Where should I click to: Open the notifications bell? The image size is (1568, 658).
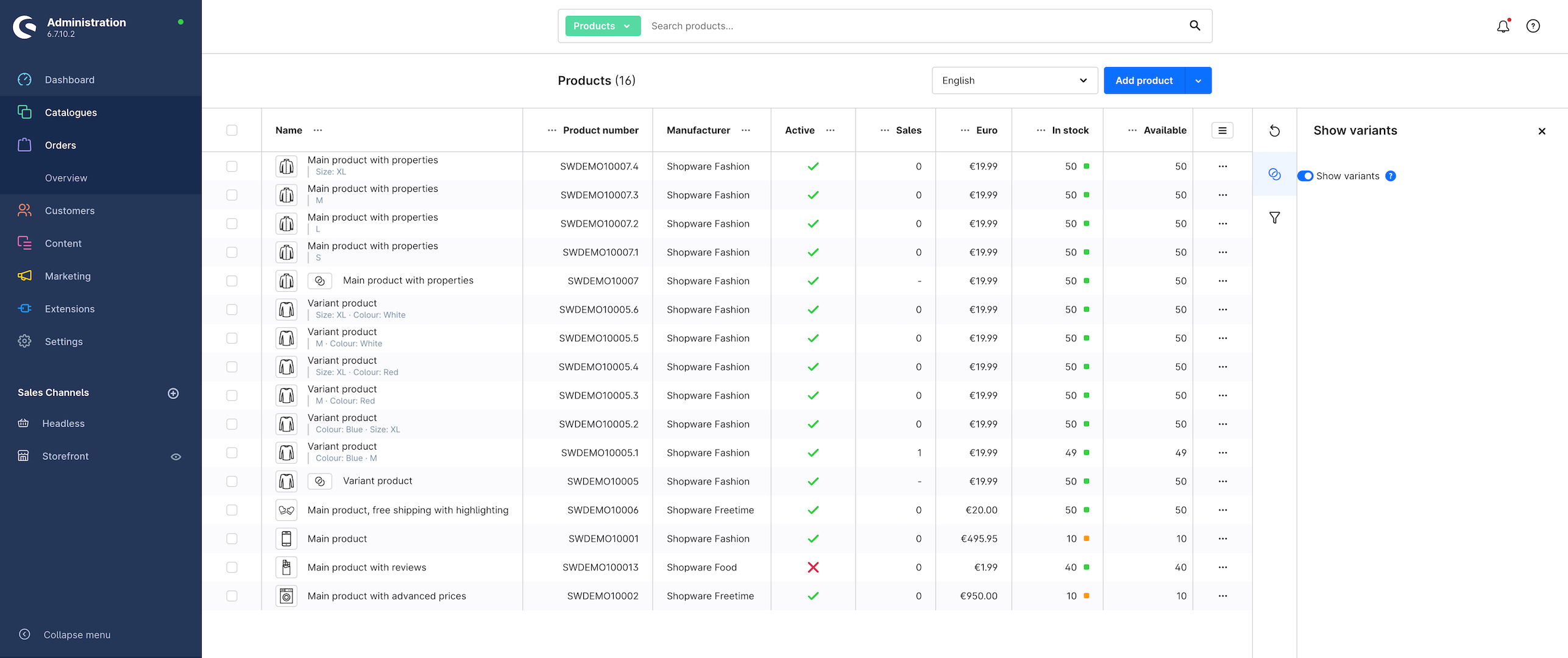coord(1503,26)
